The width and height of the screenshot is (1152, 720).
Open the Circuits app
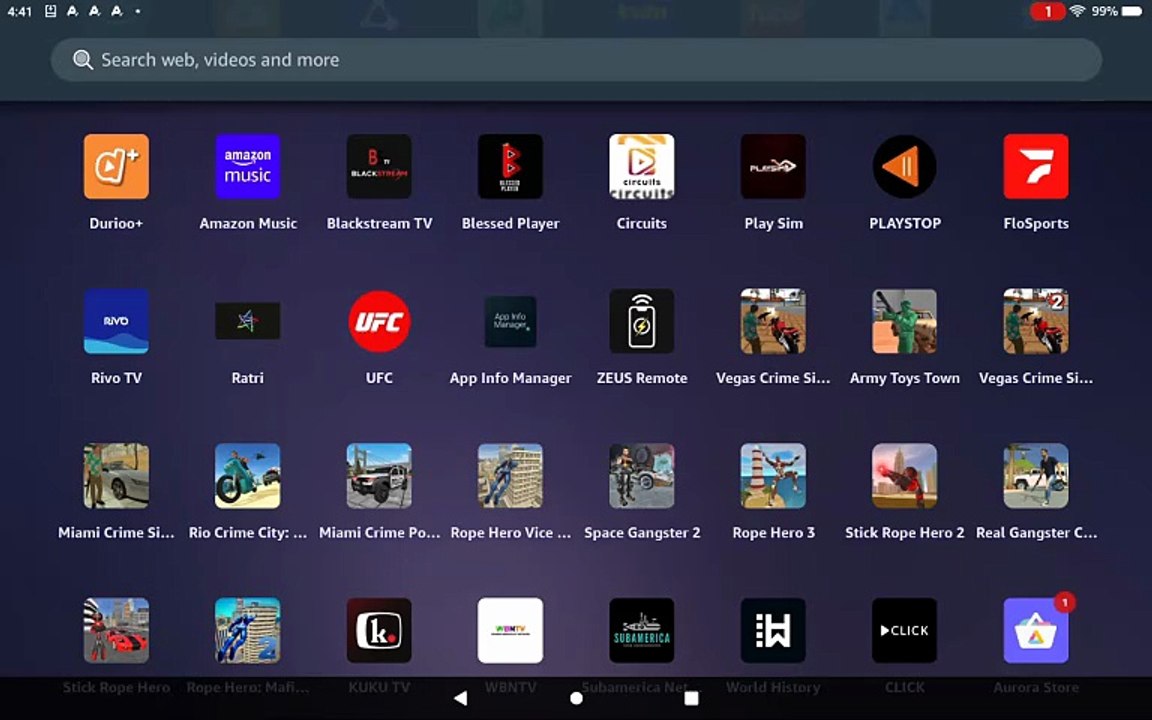click(x=641, y=167)
